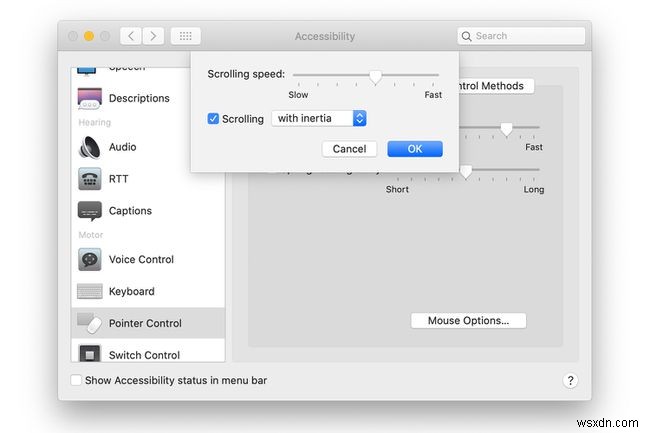Click the Switch Control icon
This screenshot has width=650, height=433.
click(x=90, y=354)
